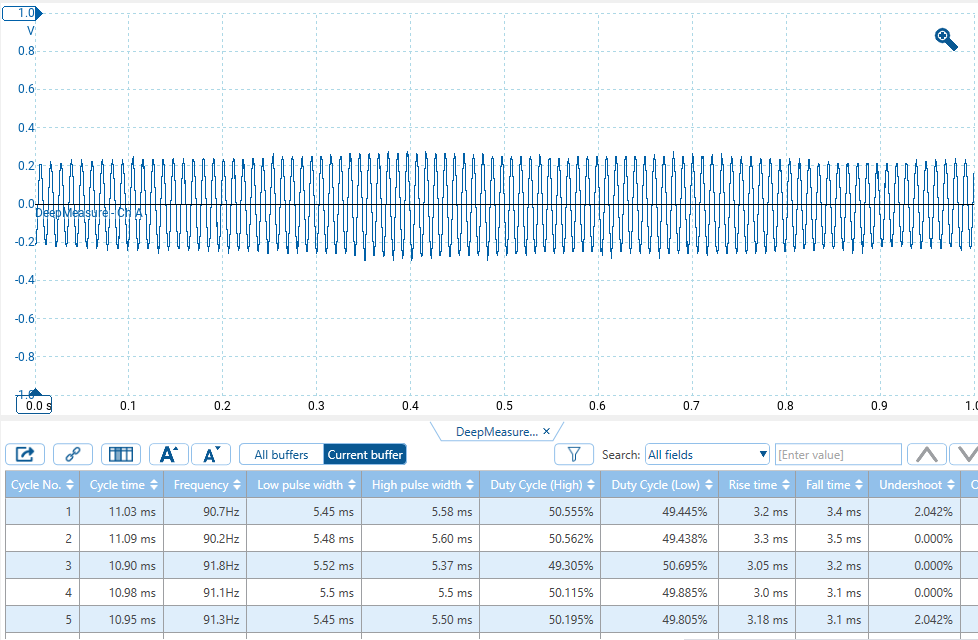Viewport: 978px width, 640px height.
Task: Increase table font size
Action: pyautogui.click(x=169, y=454)
